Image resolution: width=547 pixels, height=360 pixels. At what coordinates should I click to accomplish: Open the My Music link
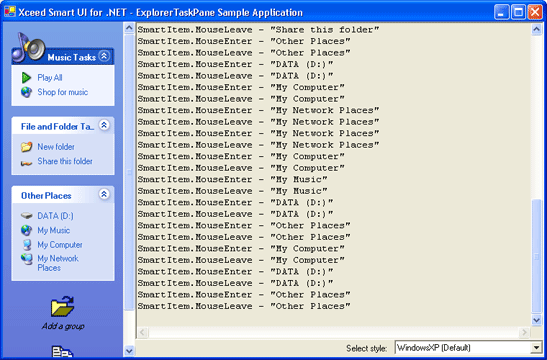(54, 230)
